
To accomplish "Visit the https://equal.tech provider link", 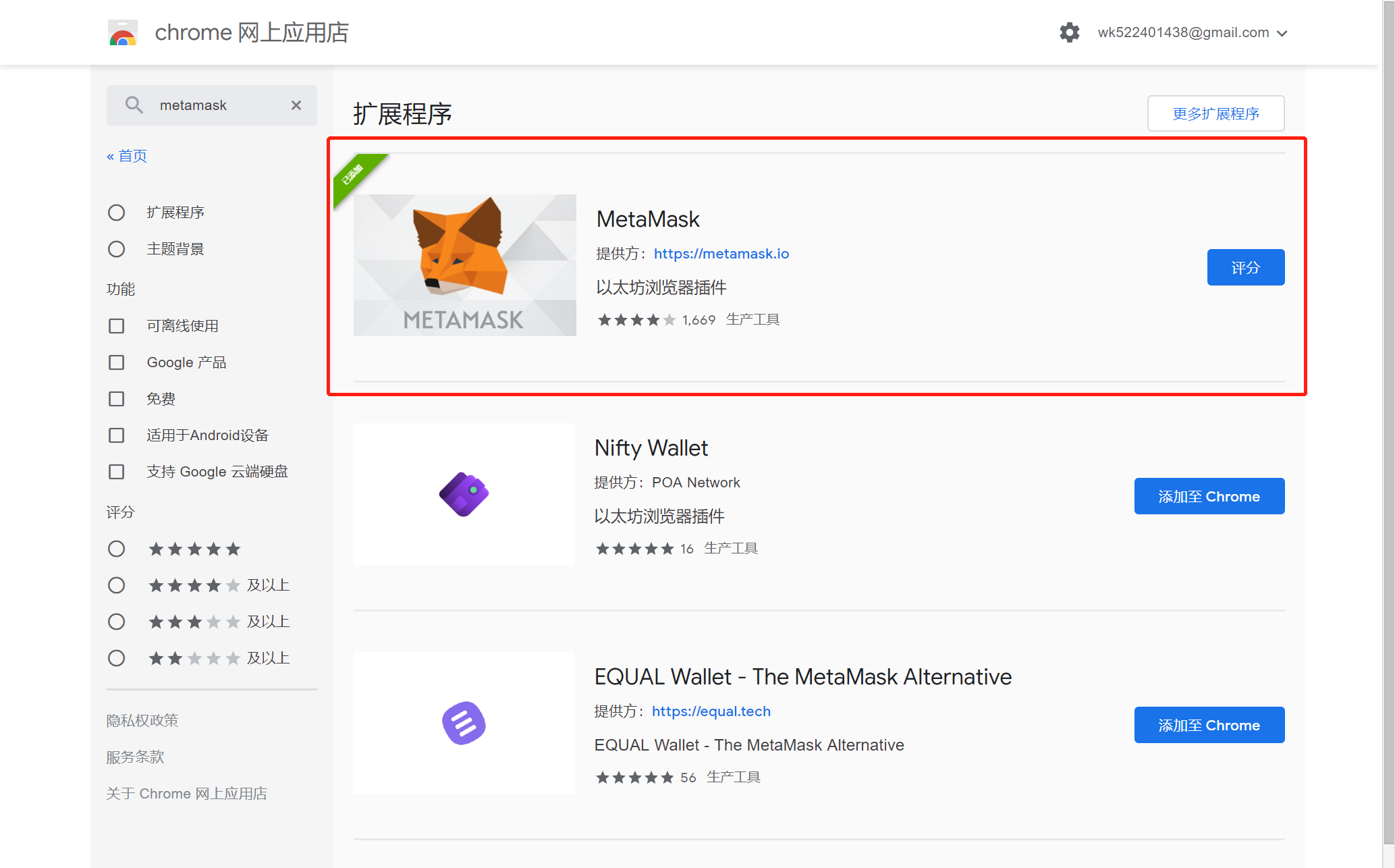I will pyautogui.click(x=711, y=711).
